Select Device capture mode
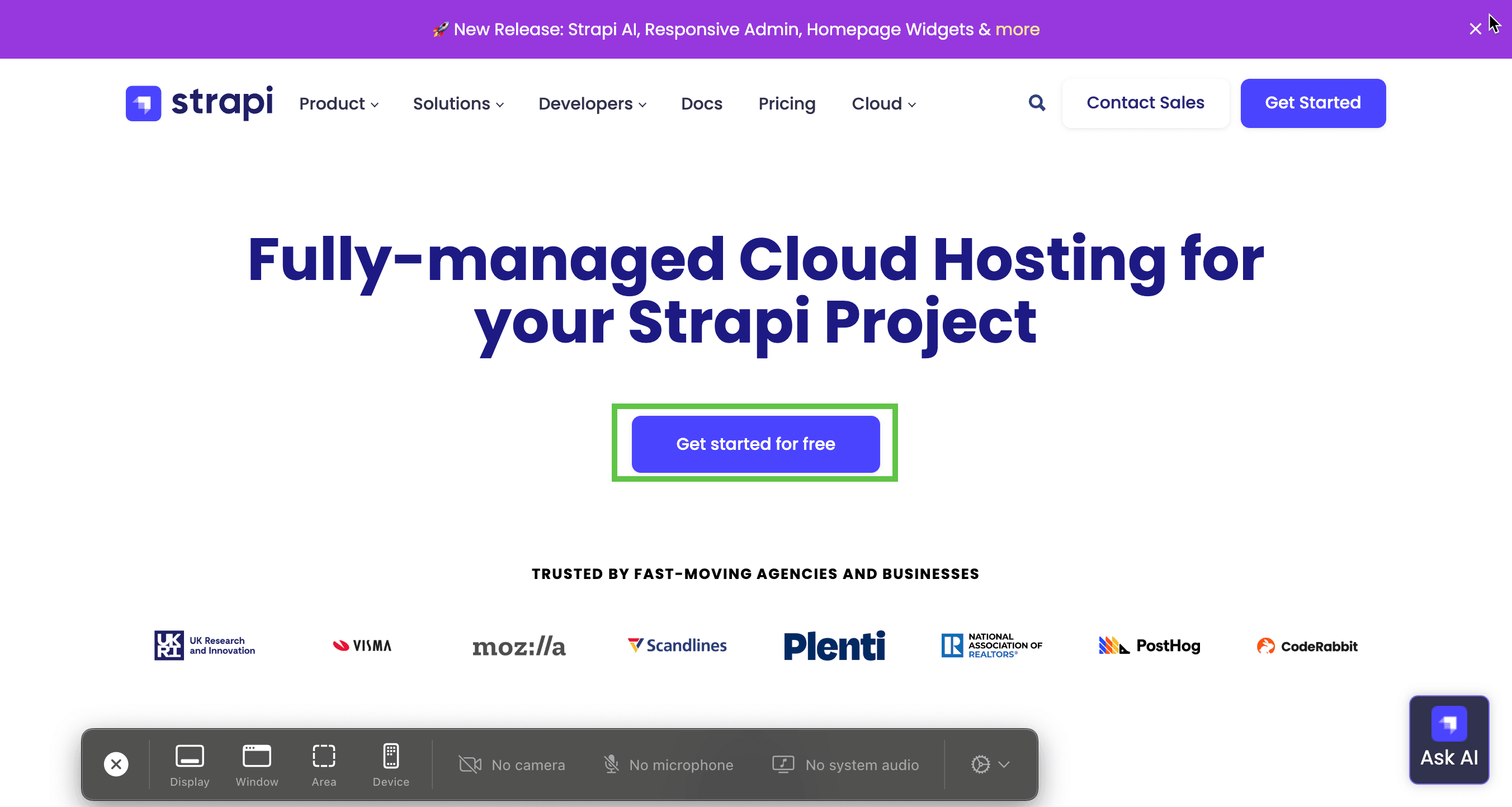Image resolution: width=1512 pixels, height=807 pixels. (x=391, y=765)
